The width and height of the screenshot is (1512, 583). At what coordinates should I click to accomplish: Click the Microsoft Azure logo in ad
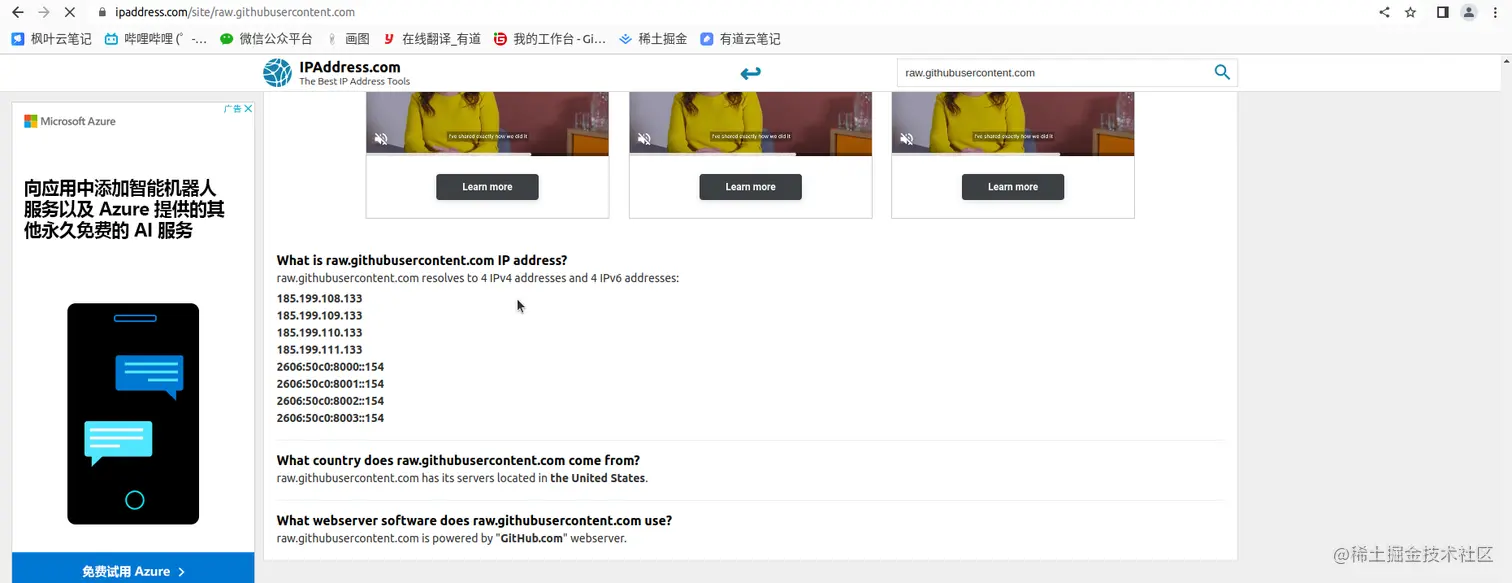click(70, 121)
